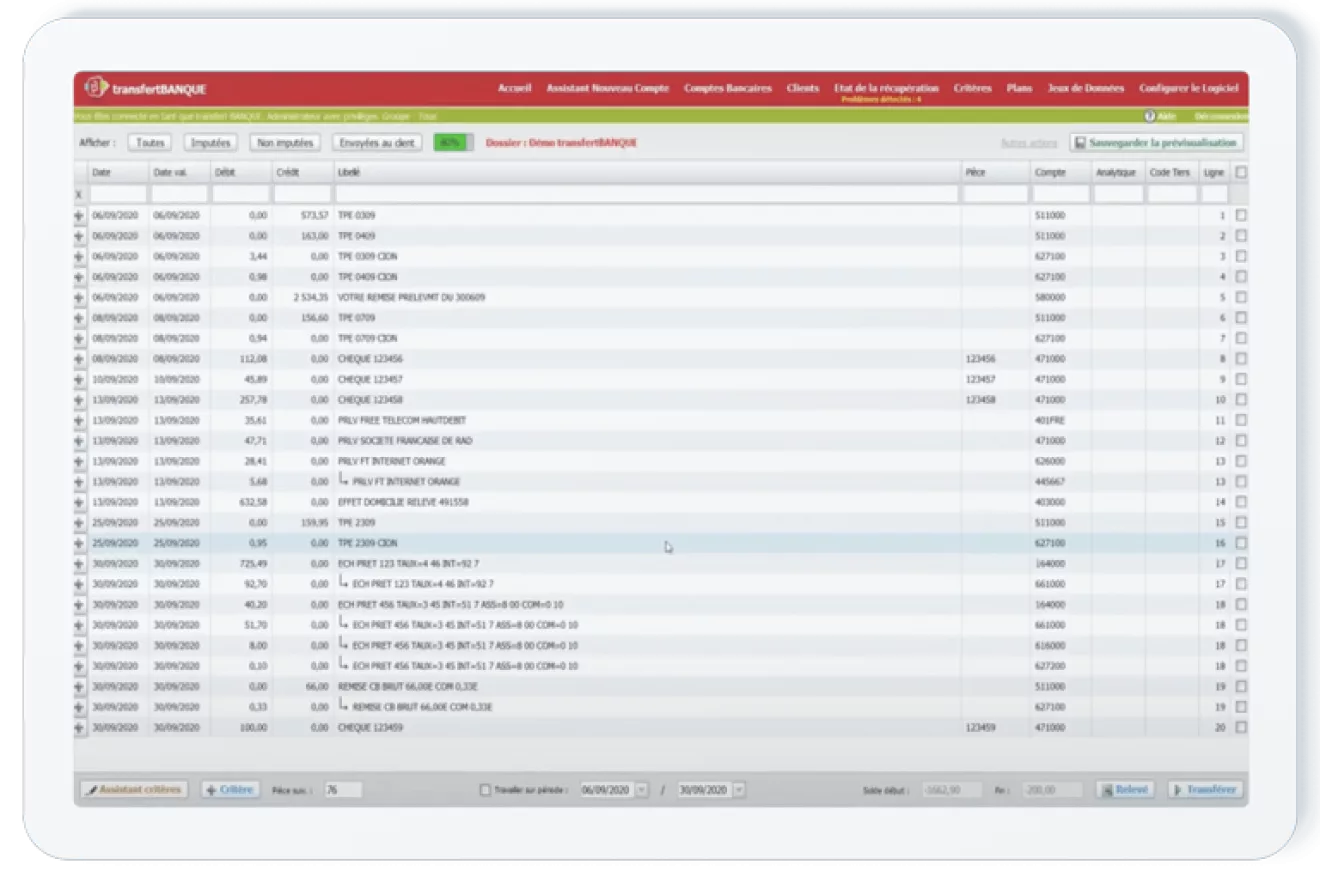The height and width of the screenshot is (871, 1320).
Task: Sort by the Compte column header
Action: [x=1061, y=172]
